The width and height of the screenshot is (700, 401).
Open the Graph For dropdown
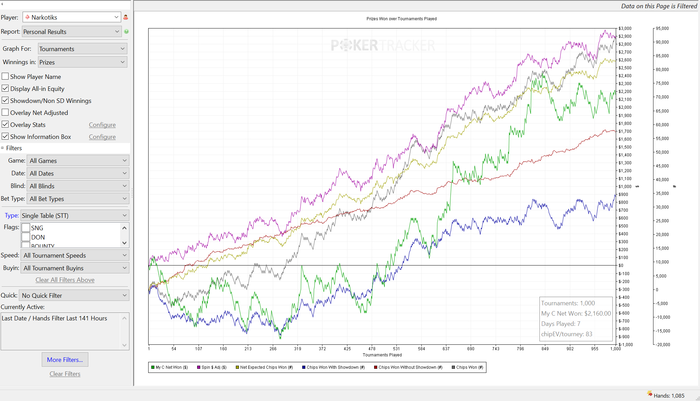[x=83, y=49]
